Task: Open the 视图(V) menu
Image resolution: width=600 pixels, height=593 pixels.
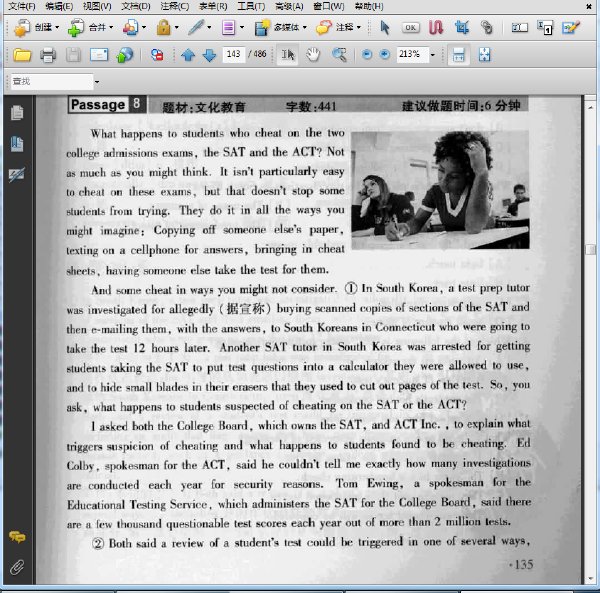Action: (x=97, y=6)
